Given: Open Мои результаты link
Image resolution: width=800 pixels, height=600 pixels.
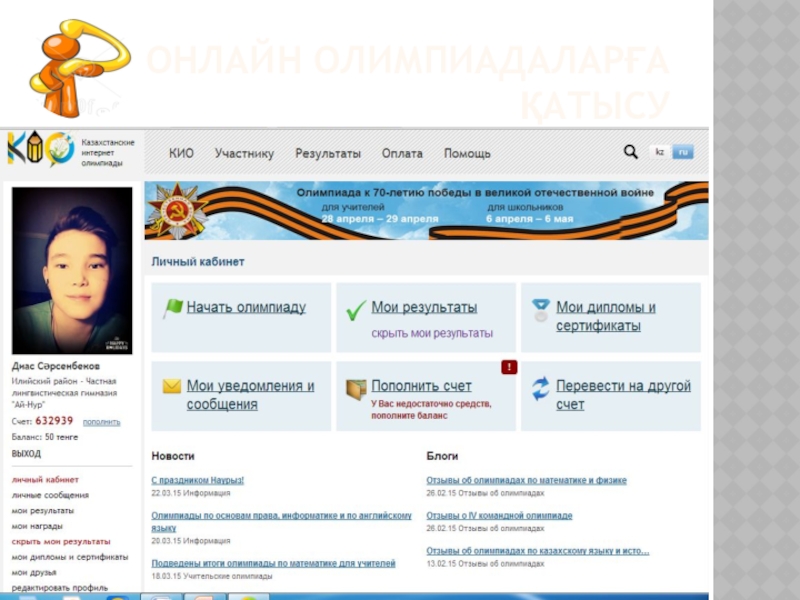Looking at the screenshot, I should 424,307.
